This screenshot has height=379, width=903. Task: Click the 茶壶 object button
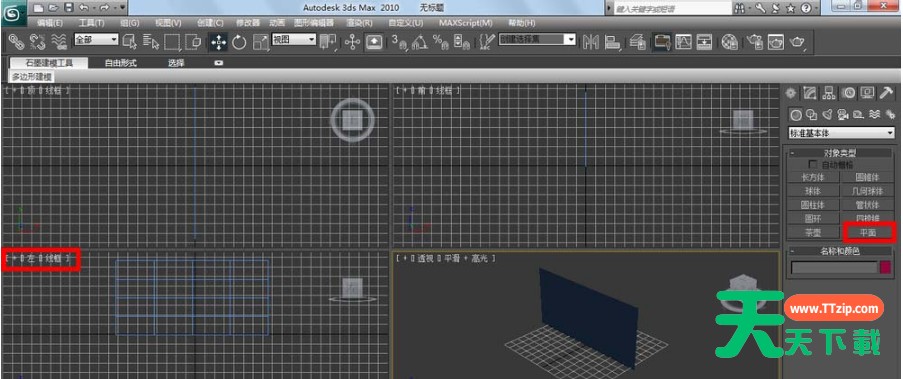[x=812, y=233]
